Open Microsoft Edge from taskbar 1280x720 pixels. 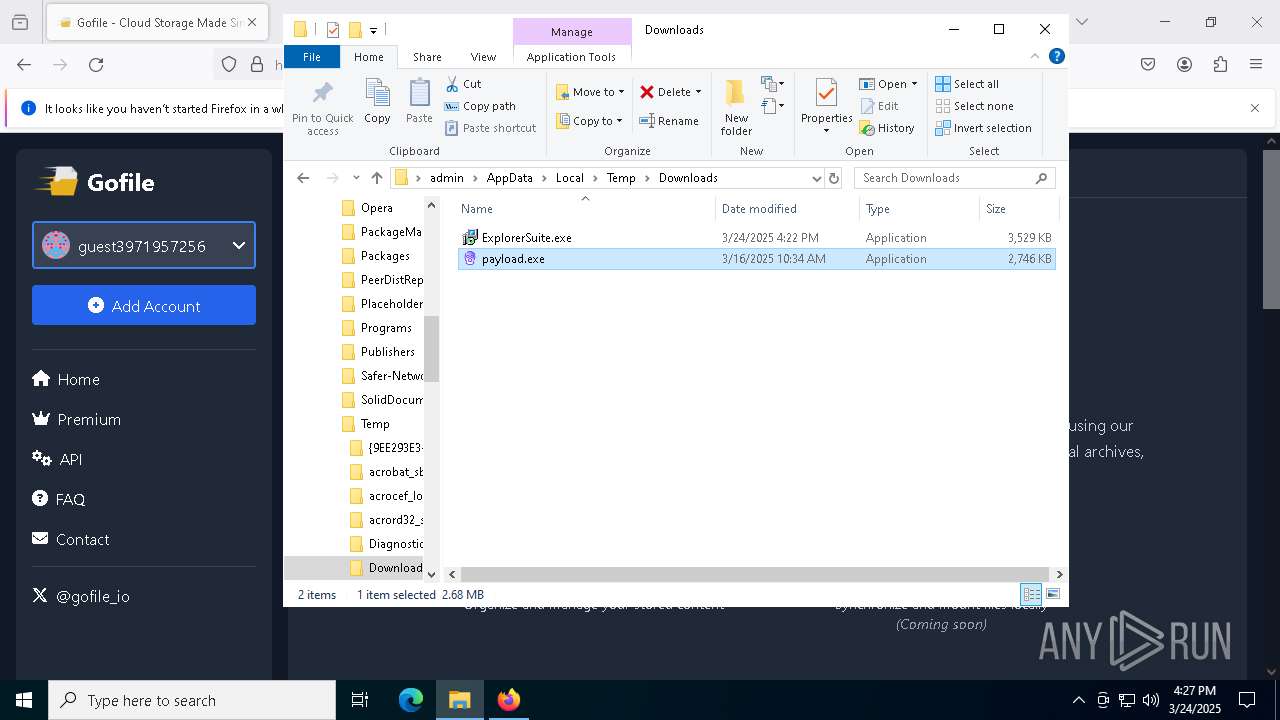pyautogui.click(x=411, y=700)
